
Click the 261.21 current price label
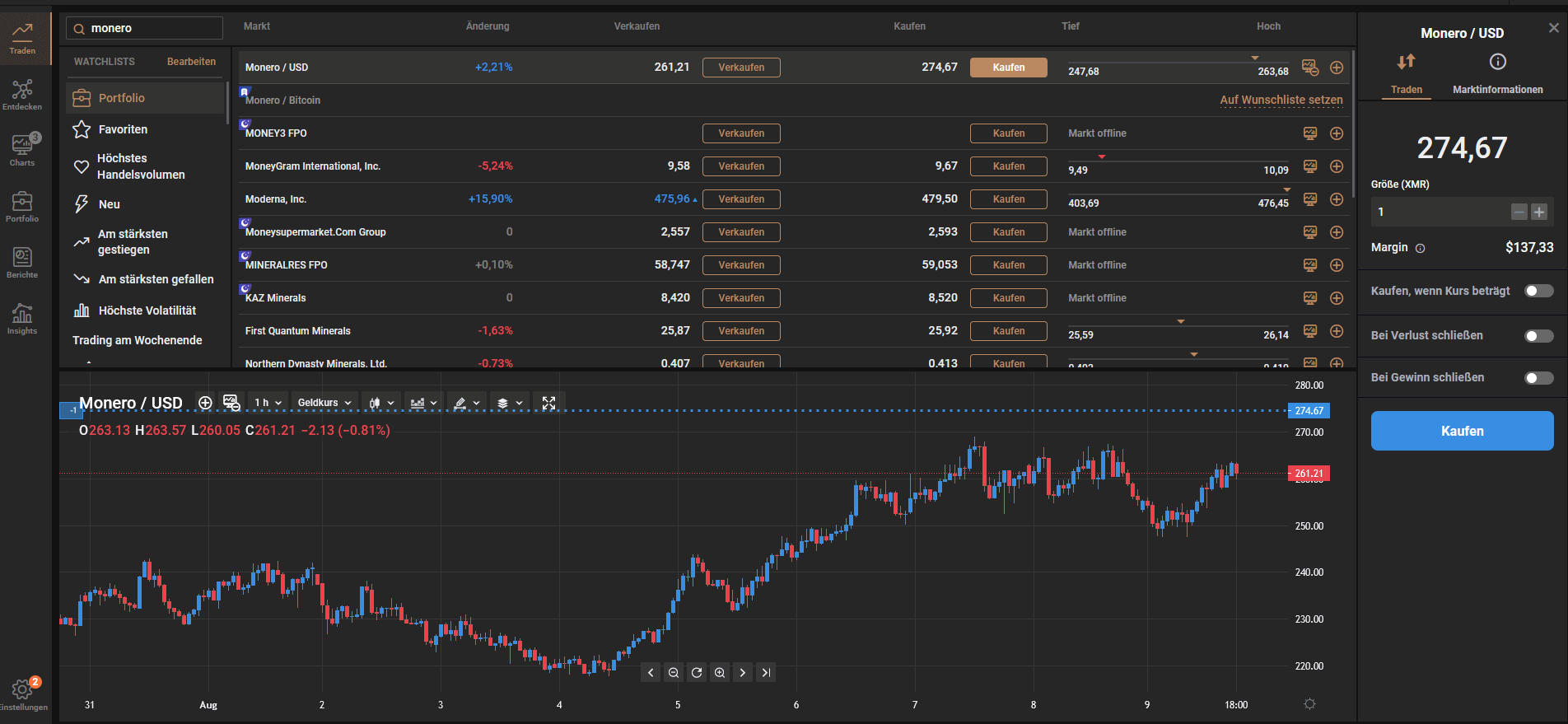(x=1309, y=474)
